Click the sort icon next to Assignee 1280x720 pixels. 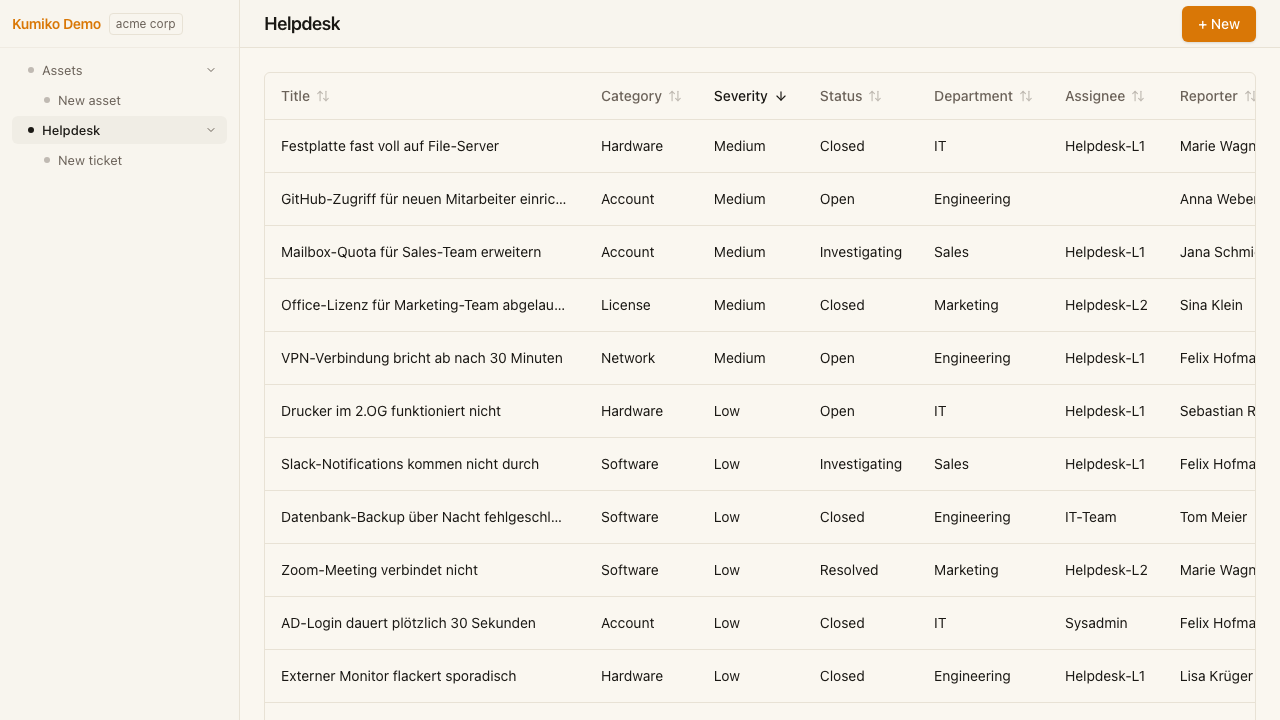pos(1138,96)
